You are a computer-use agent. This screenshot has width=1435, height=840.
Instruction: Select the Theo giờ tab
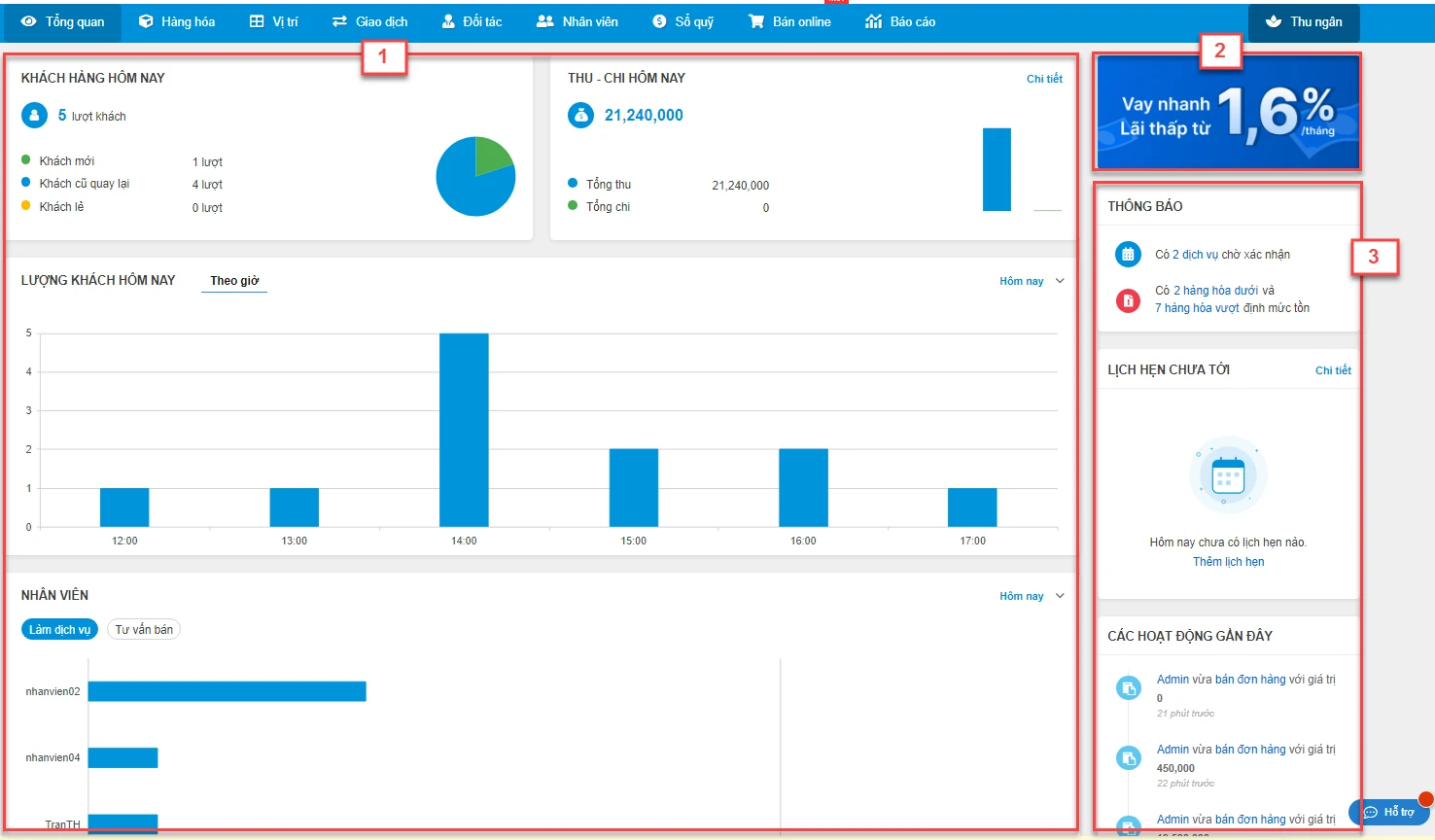tap(234, 281)
